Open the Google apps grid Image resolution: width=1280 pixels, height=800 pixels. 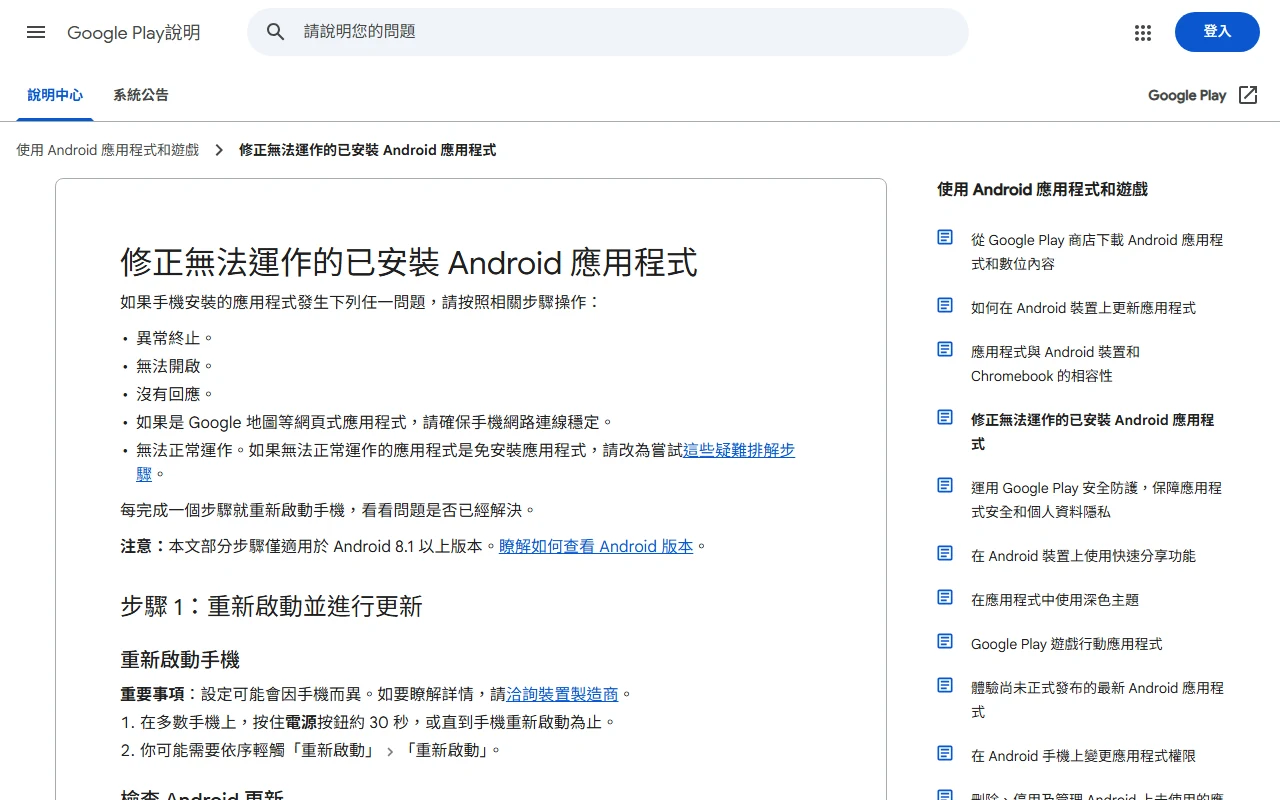(x=1143, y=32)
